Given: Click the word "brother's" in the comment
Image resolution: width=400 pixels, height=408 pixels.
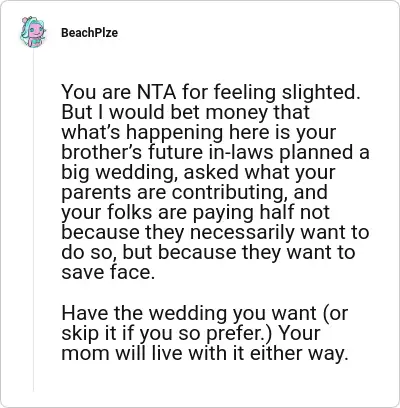Looking at the screenshot, I should pos(103,152).
